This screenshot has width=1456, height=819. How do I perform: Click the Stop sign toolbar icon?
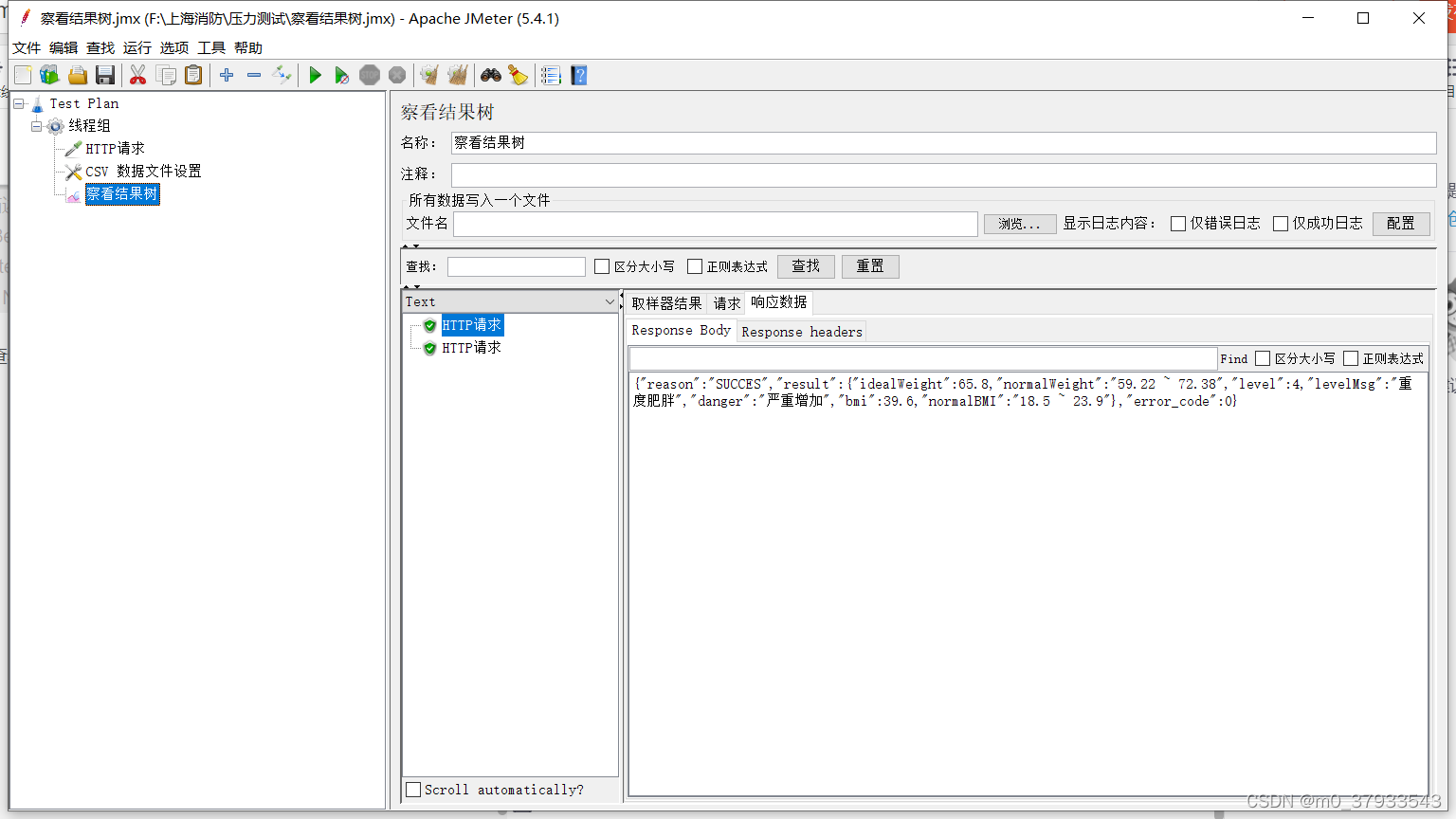tap(370, 75)
